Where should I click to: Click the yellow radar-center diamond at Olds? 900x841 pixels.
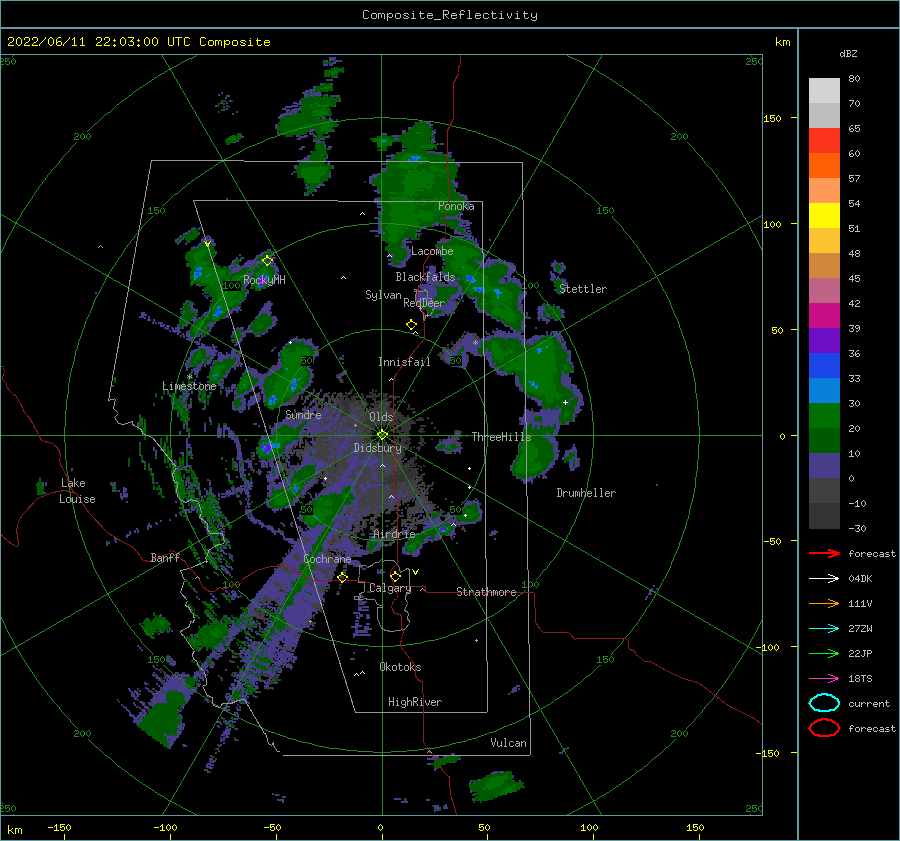[382, 435]
